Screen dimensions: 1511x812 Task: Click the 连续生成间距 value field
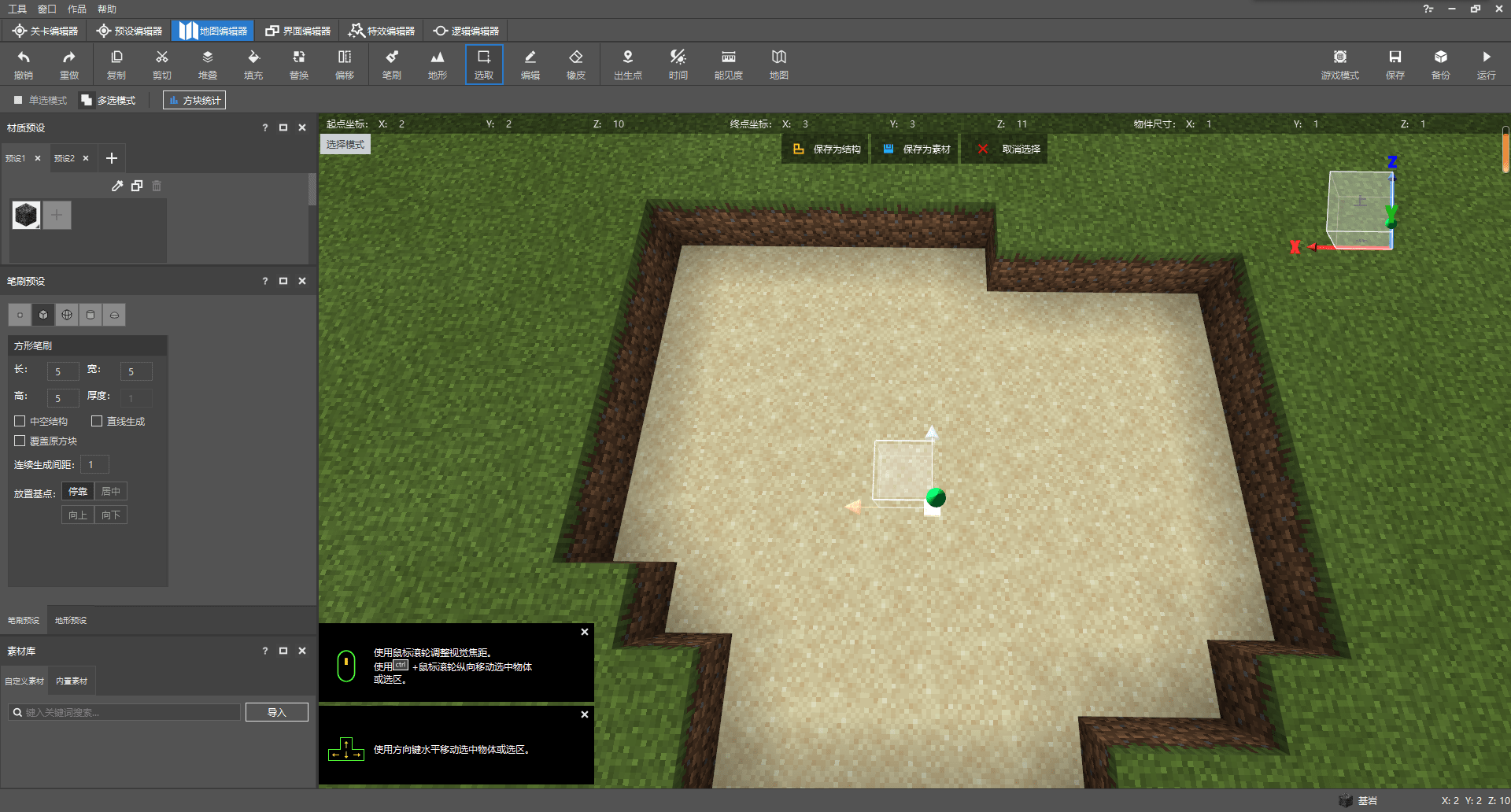pos(94,464)
